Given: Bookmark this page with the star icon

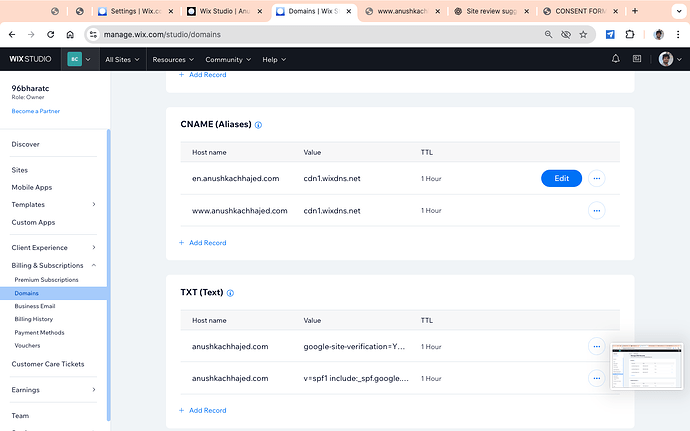Looking at the screenshot, I should [583, 34].
